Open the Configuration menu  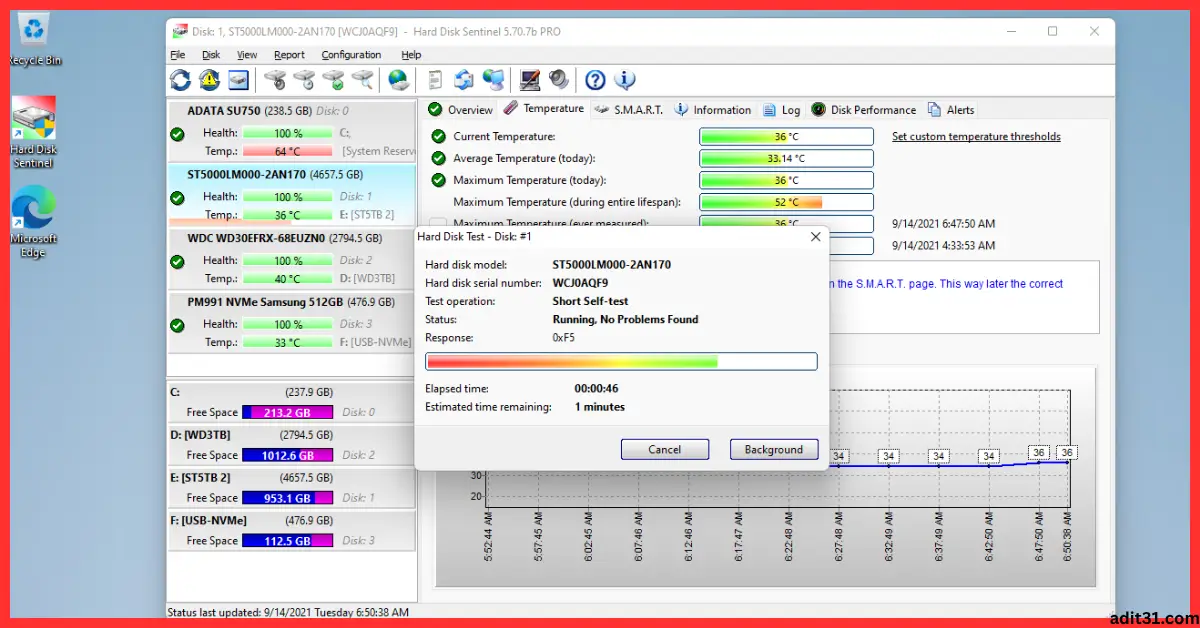[x=351, y=55]
